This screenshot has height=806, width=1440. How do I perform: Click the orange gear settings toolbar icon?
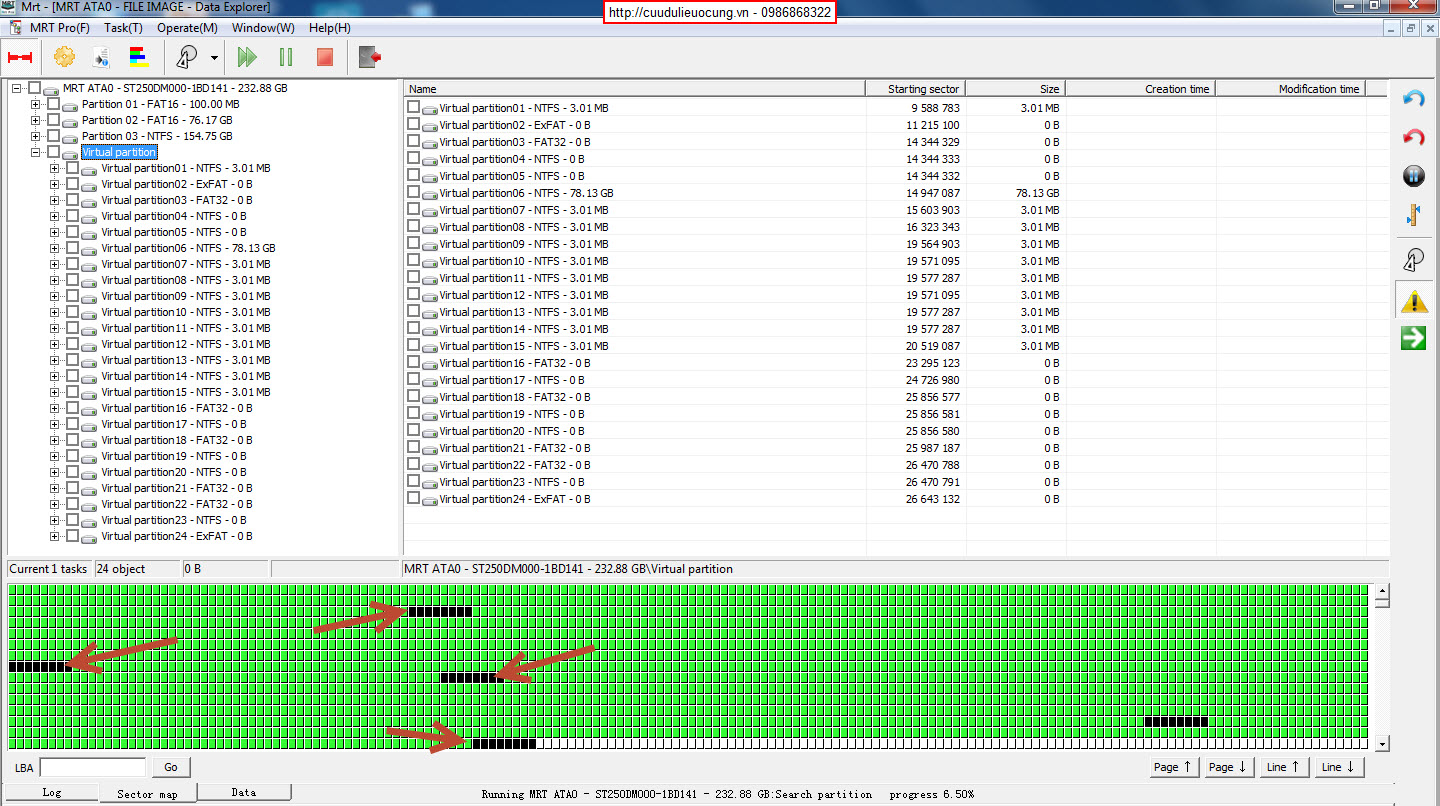coord(64,57)
